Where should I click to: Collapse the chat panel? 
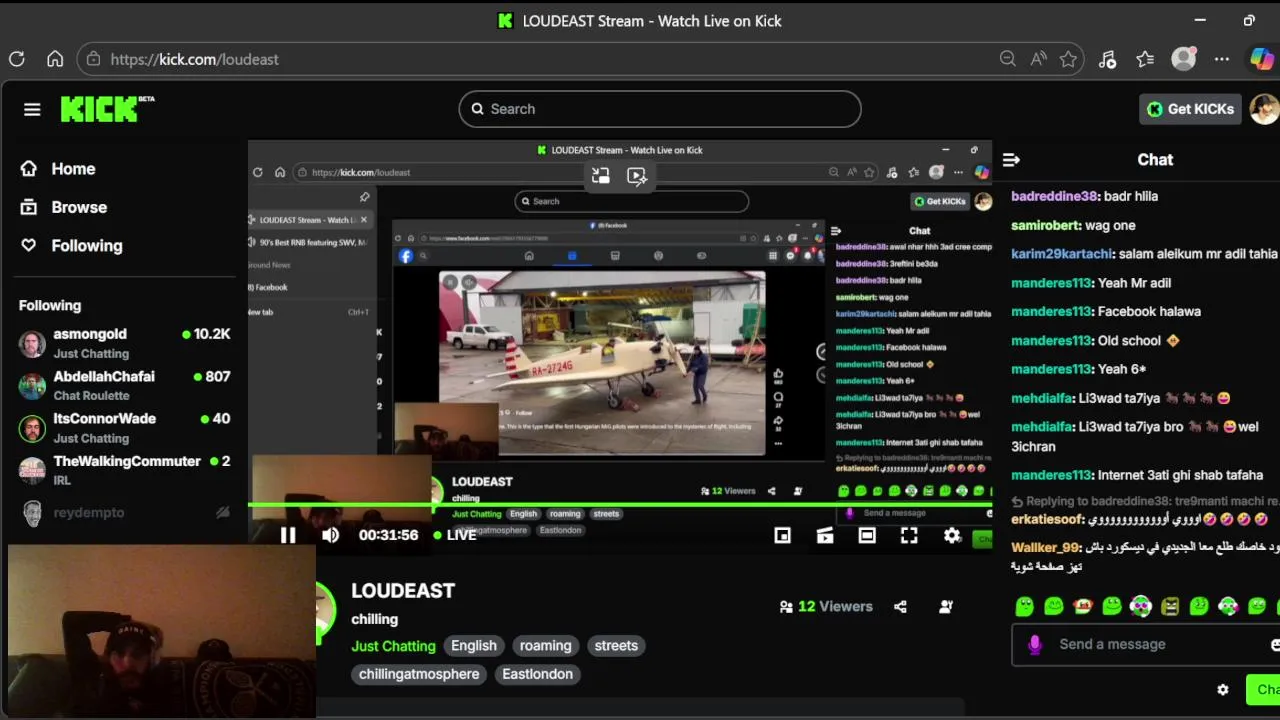1011,160
